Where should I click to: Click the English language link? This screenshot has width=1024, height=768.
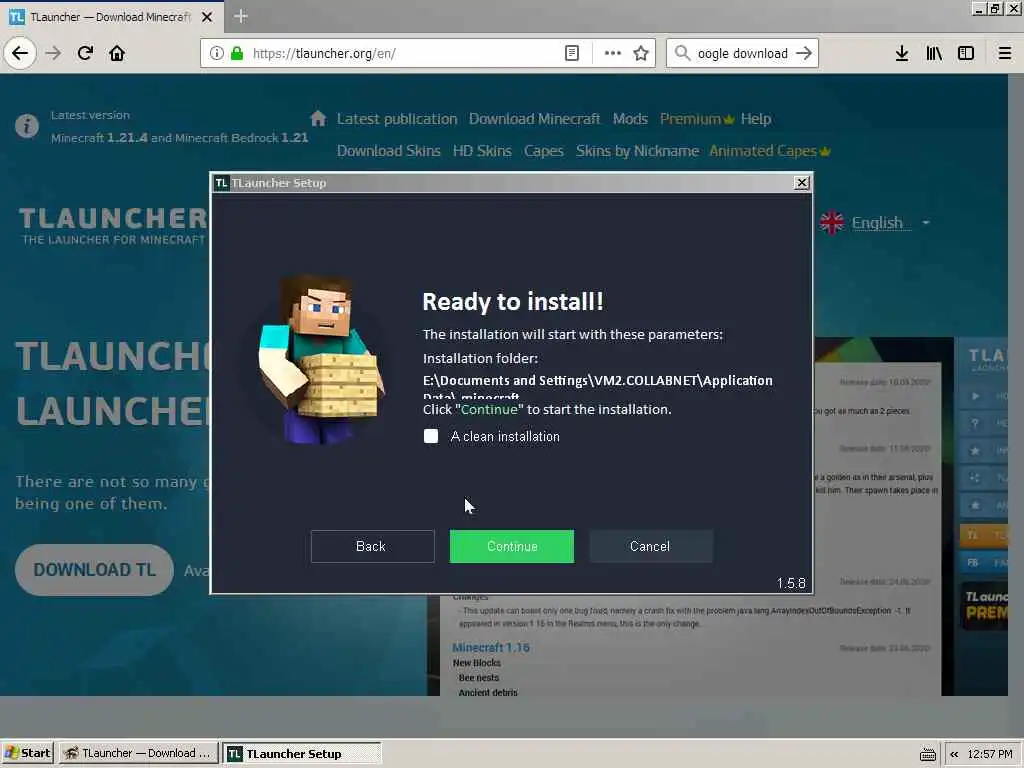(x=876, y=223)
